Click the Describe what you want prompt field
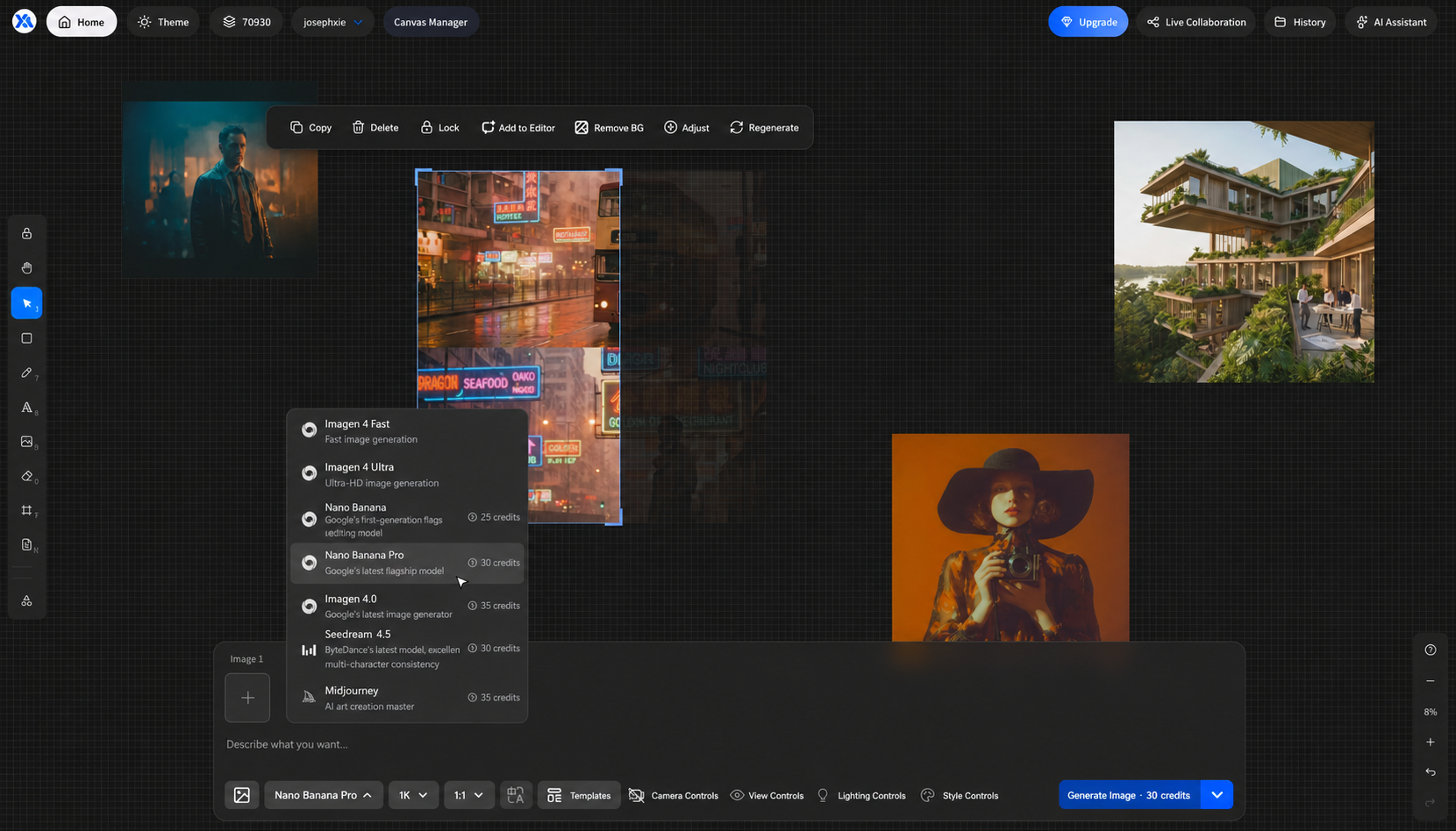This screenshot has width=1456, height=831. [x=728, y=744]
